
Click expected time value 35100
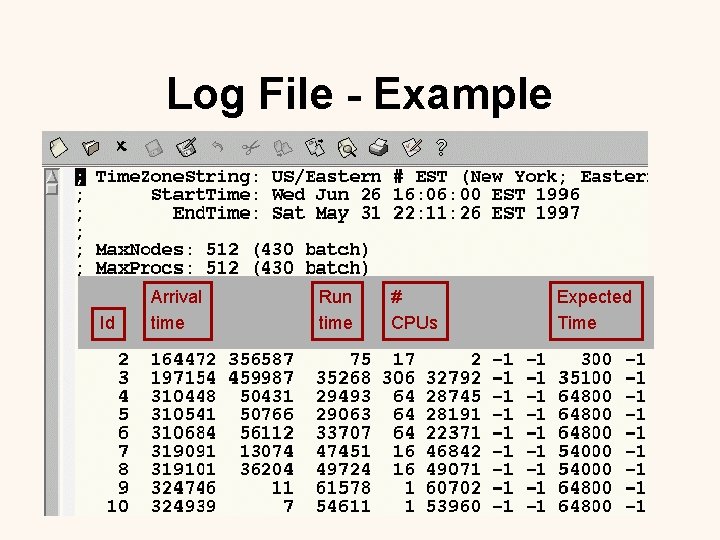coord(585,378)
